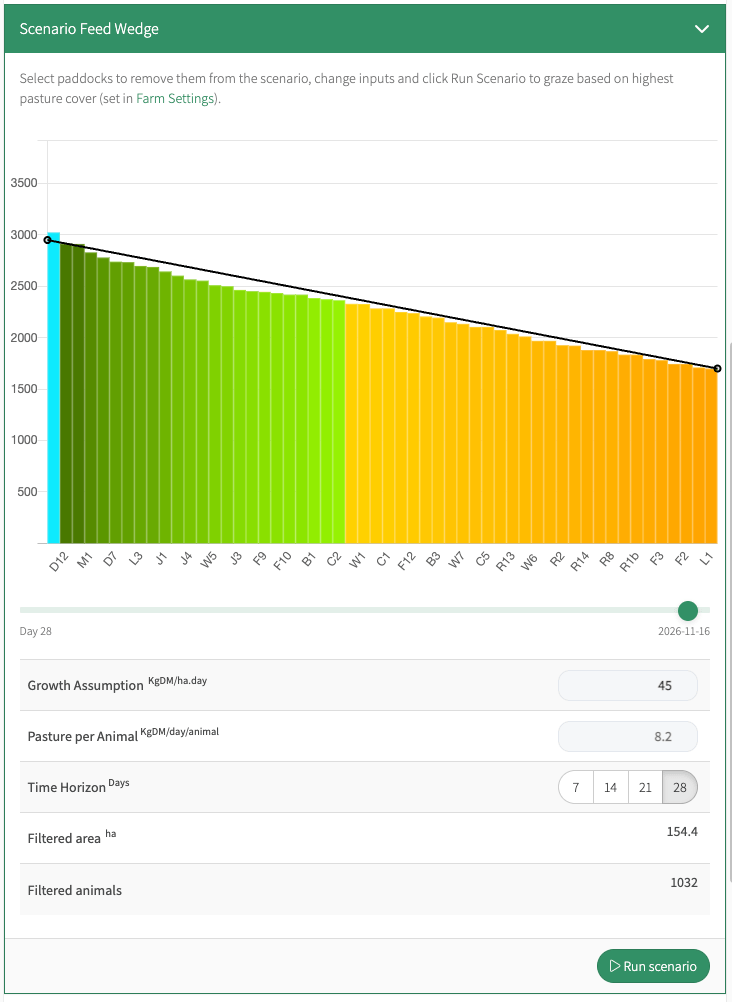The width and height of the screenshot is (732, 1002).
Task: Click the 2026-11-16 date label
Action: click(683, 631)
